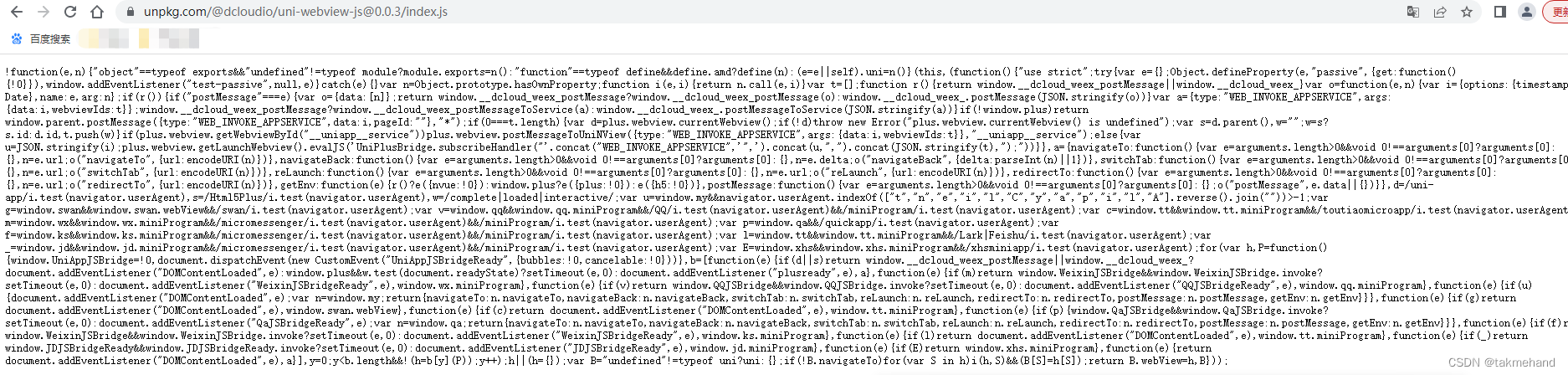1568x375 pixels.
Task: Go back to the previous page
Action: coord(18,12)
